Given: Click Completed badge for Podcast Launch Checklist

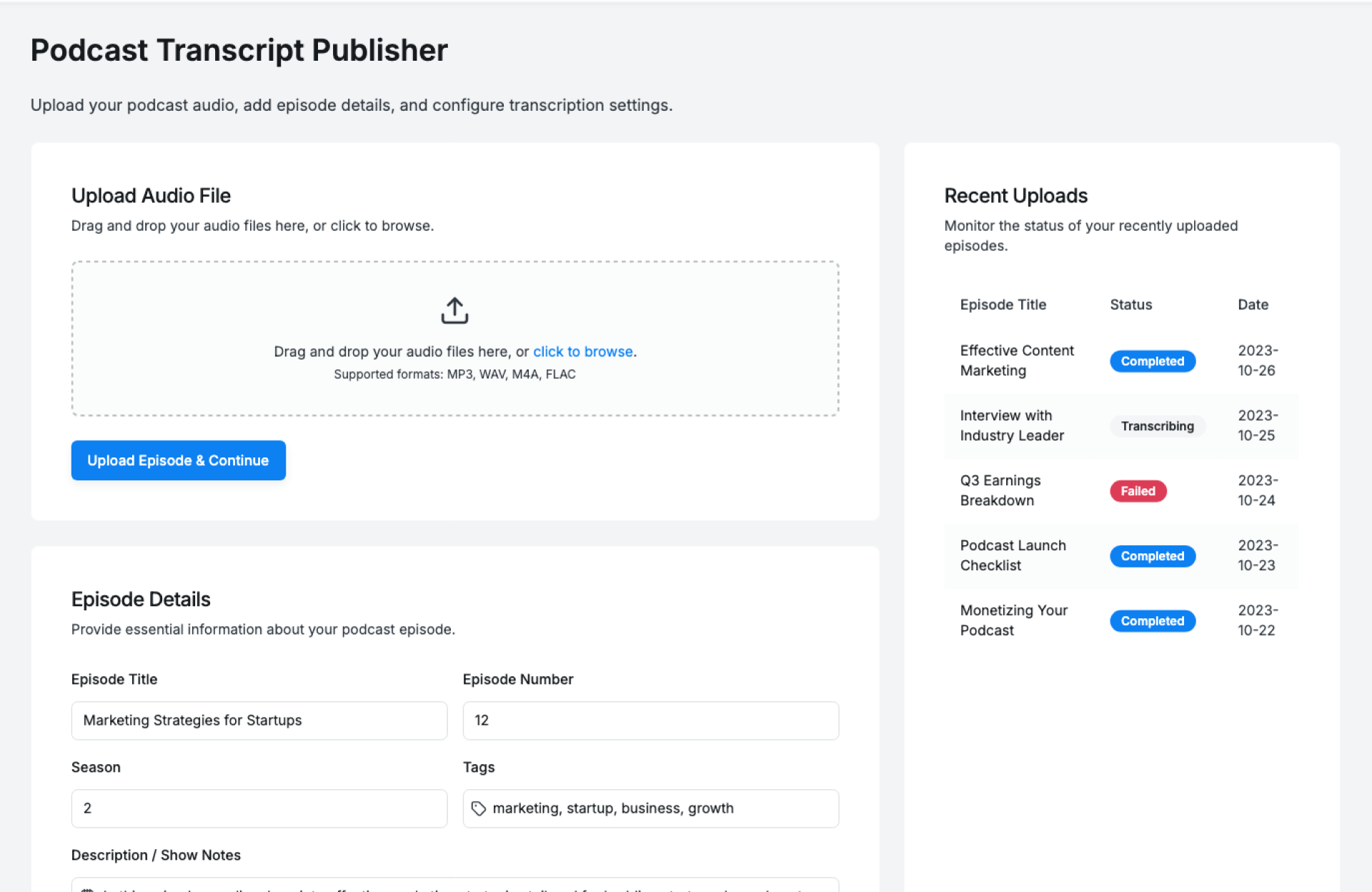Looking at the screenshot, I should [1152, 556].
